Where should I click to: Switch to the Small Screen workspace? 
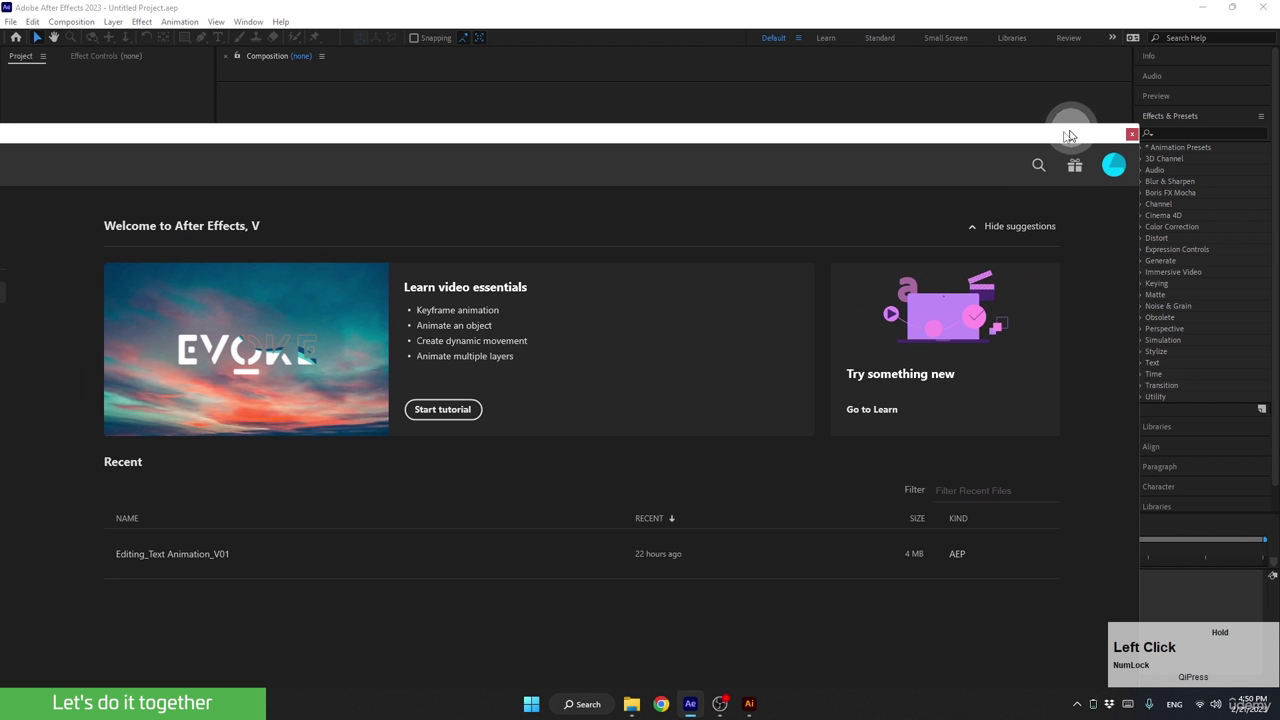(x=945, y=38)
